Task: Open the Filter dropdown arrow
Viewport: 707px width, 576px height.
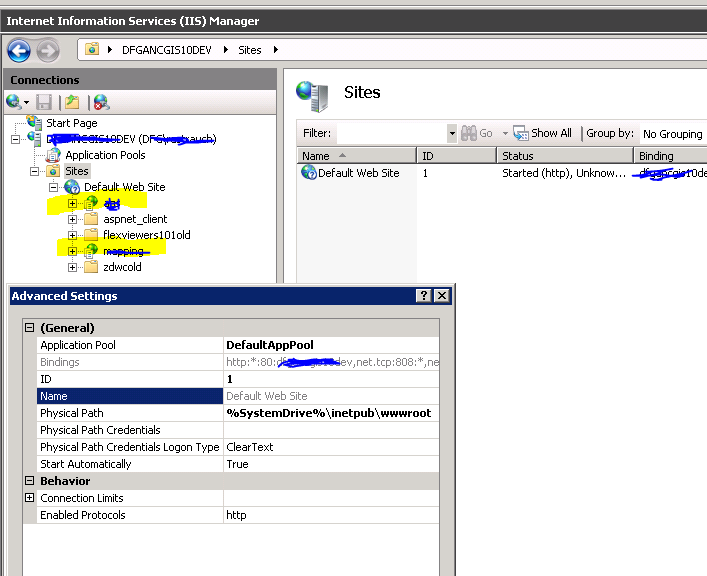Action: click(x=452, y=134)
